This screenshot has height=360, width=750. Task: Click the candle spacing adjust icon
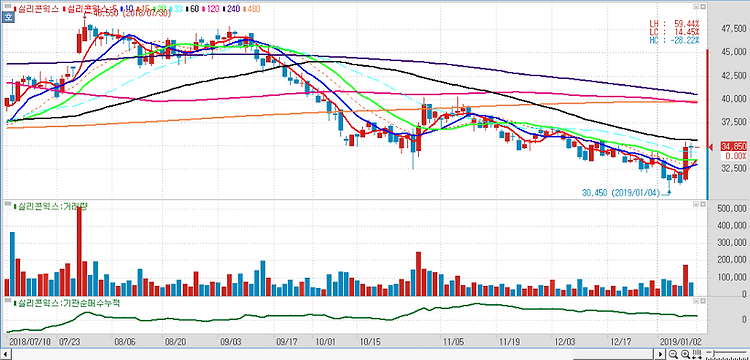click(x=697, y=354)
